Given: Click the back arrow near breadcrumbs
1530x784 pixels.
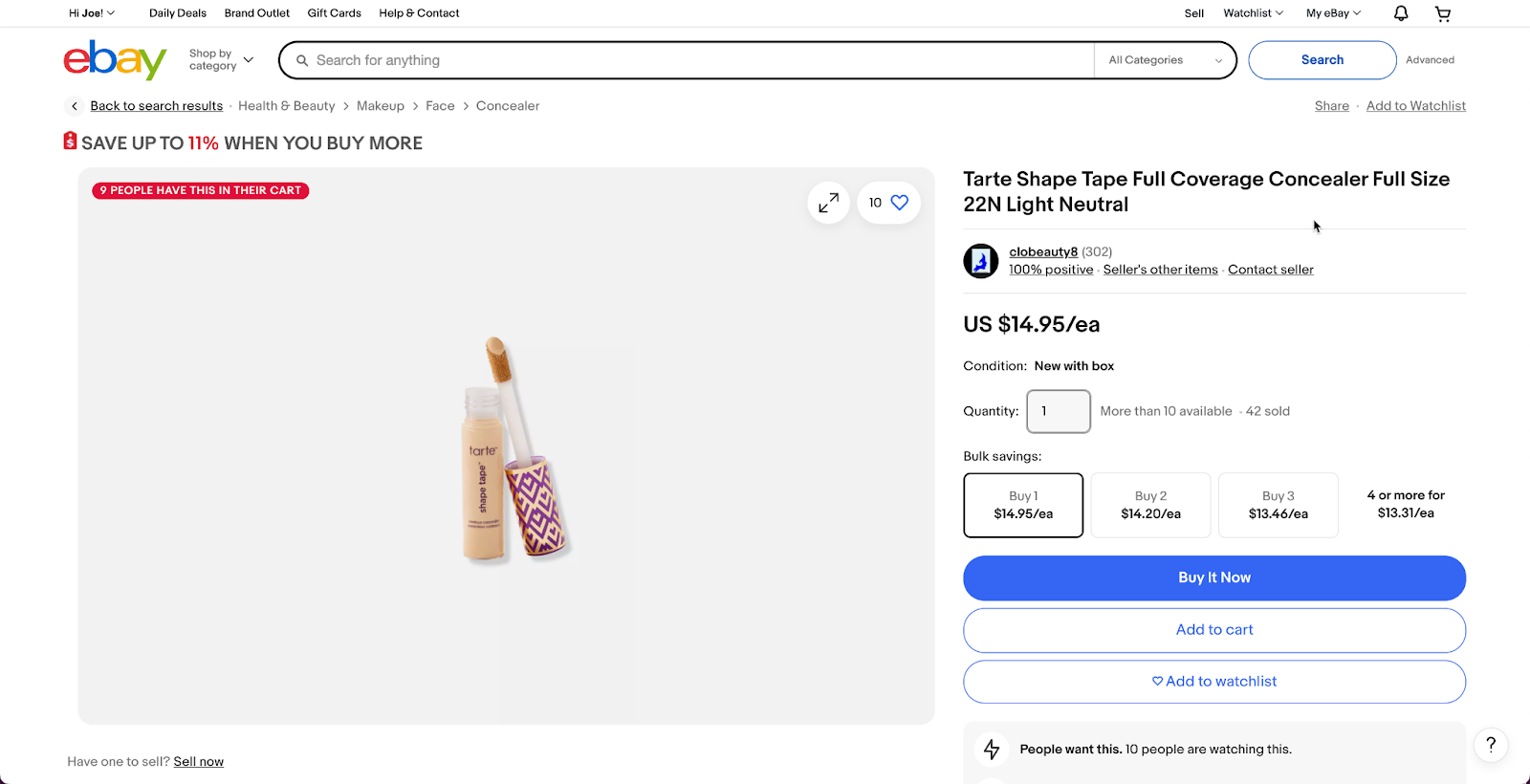Looking at the screenshot, I should [x=75, y=106].
